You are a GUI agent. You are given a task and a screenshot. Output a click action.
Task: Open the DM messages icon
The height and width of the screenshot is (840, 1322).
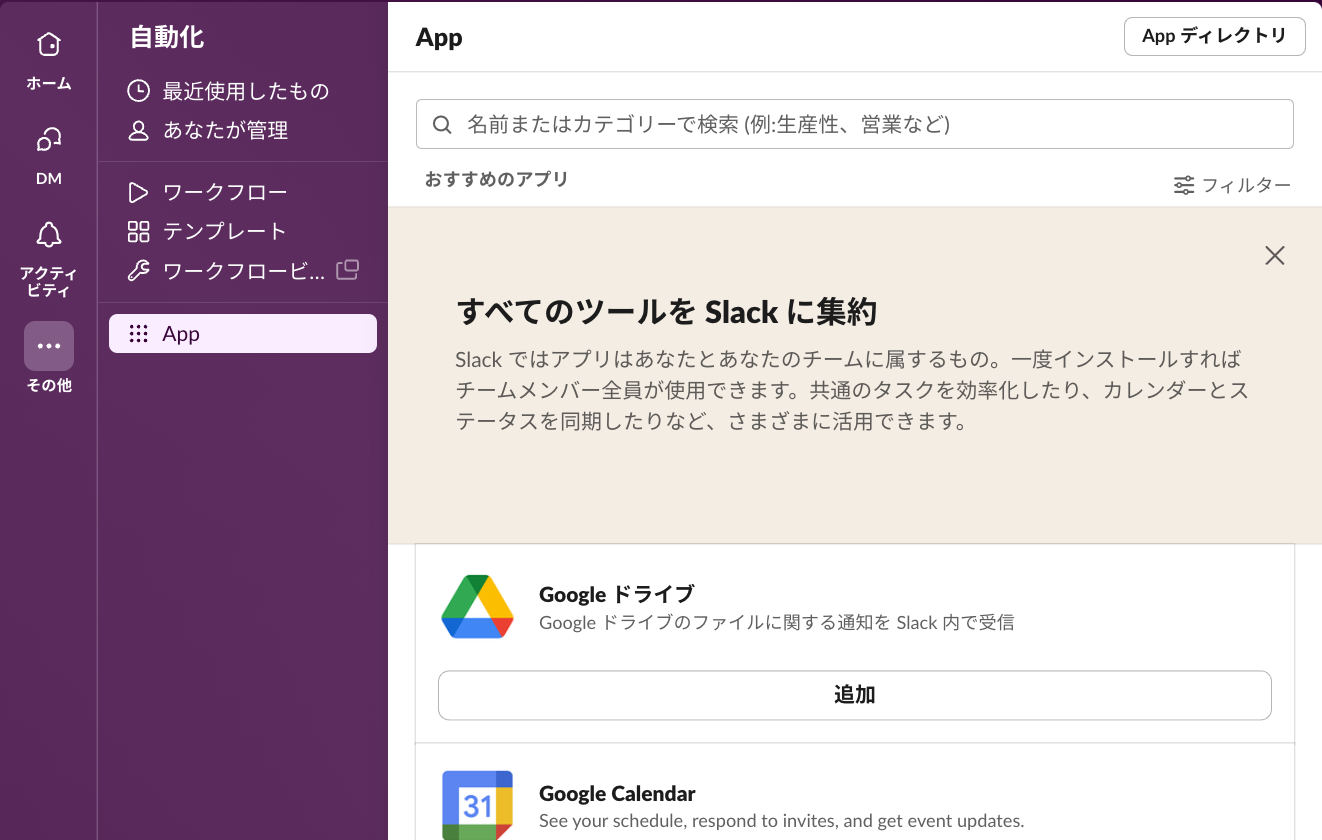[x=48, y=139]
